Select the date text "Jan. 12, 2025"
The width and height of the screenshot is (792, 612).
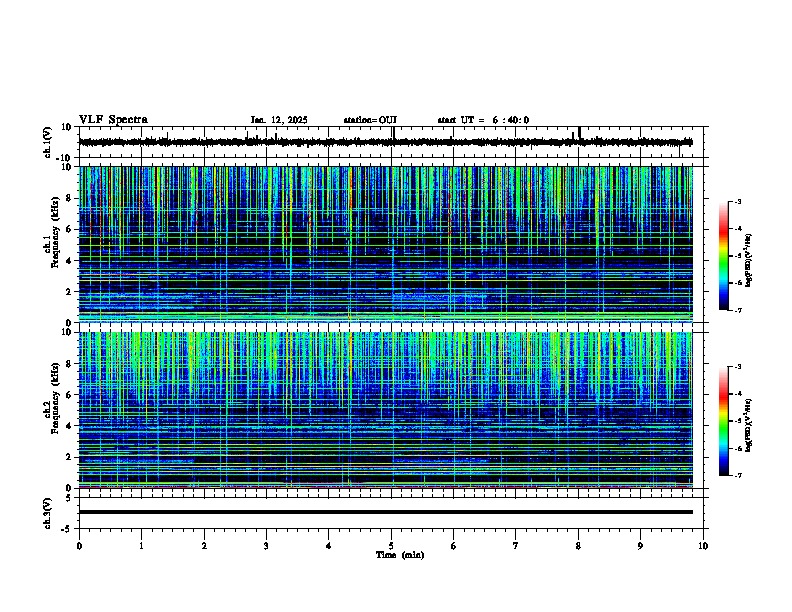279,120
